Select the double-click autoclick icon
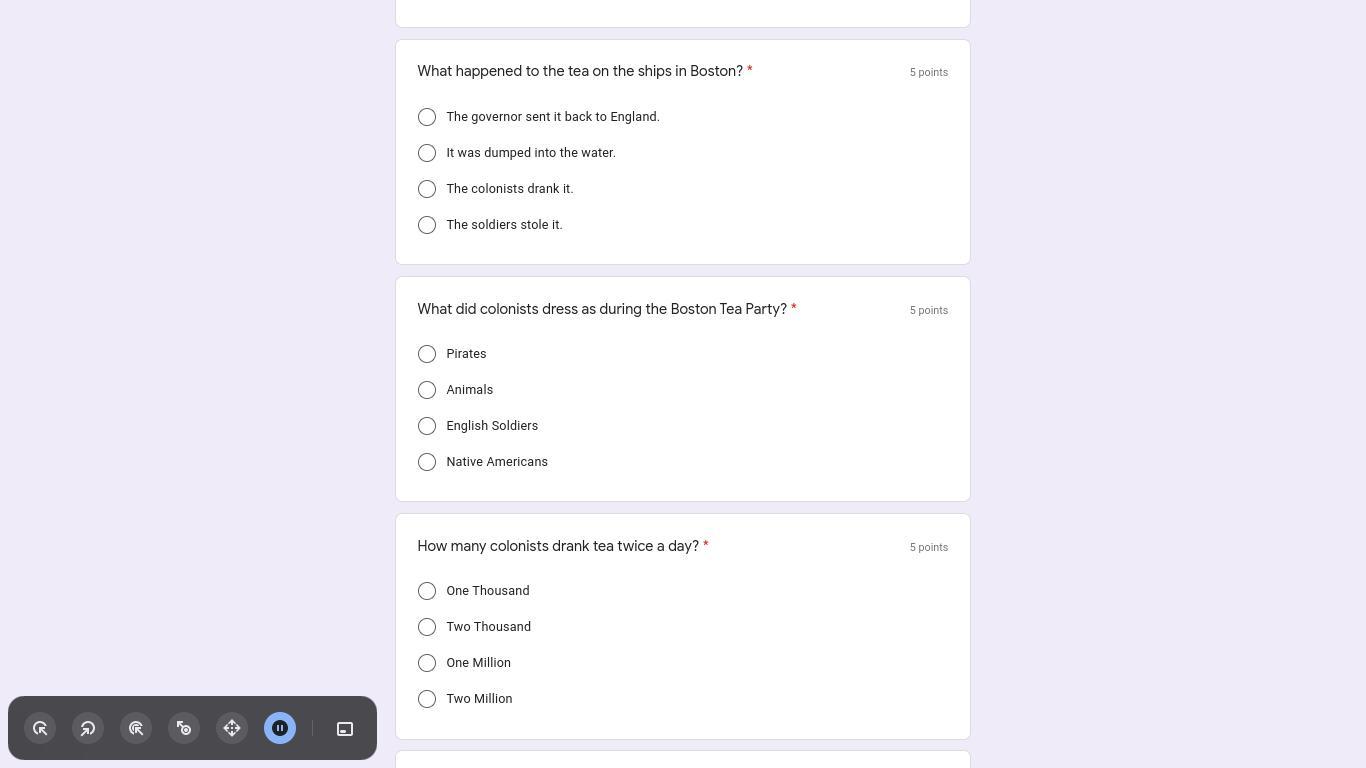Screen dimensions: 1366x768 click(x=136, y=728)
